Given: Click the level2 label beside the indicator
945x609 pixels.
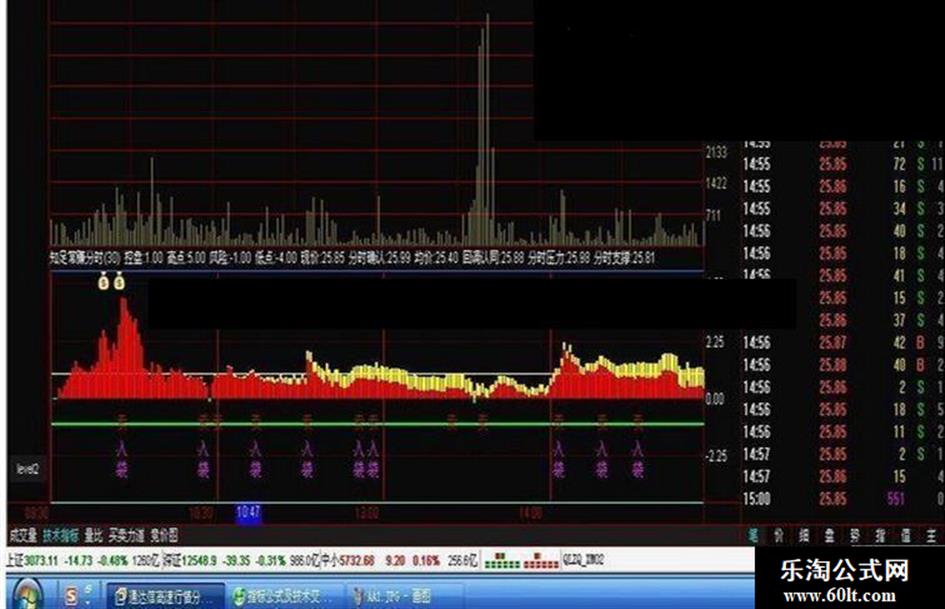Looking at the screenshot, I should (28, 469).
